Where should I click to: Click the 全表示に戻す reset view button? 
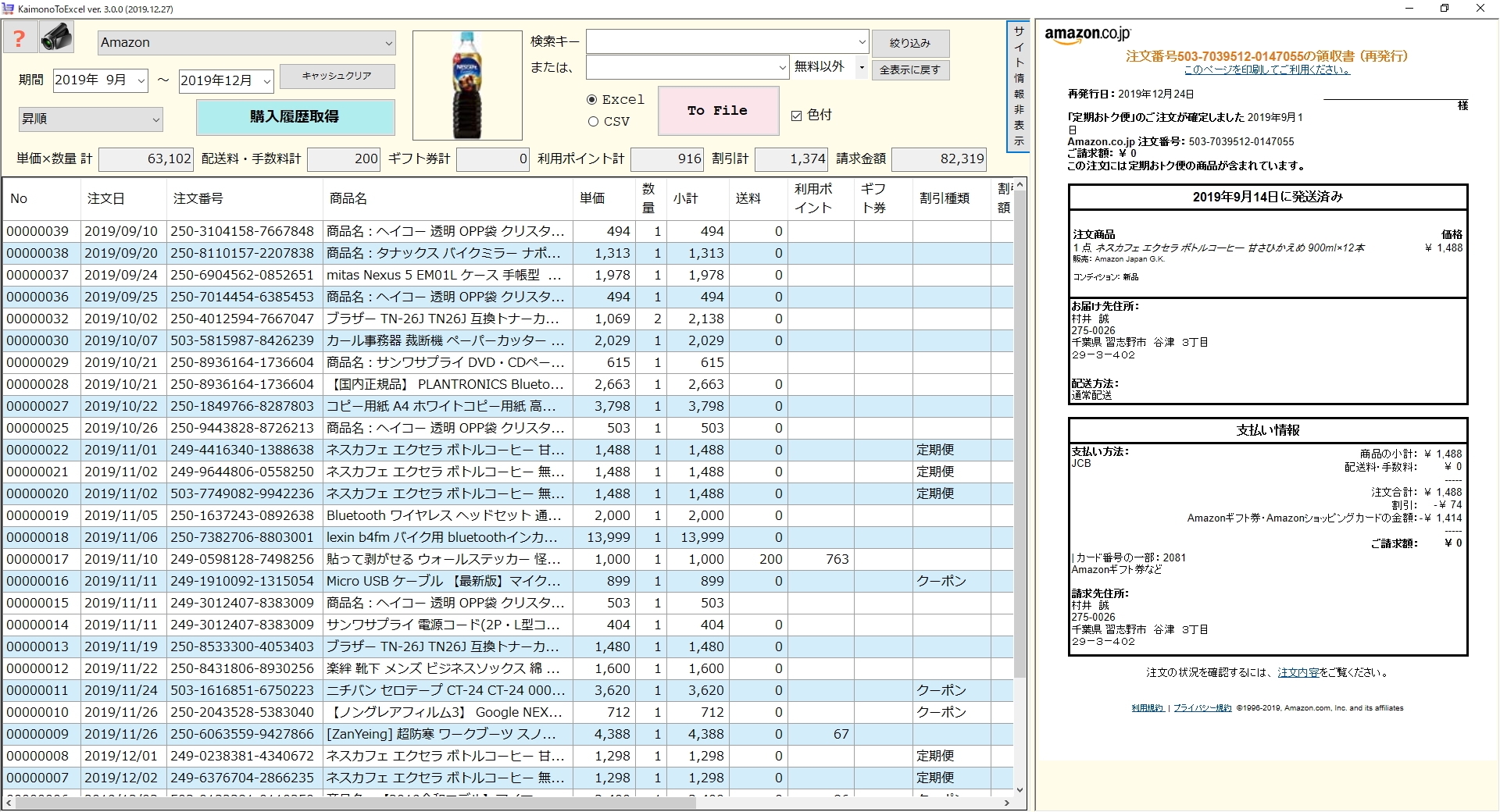[x=910, y=69]
